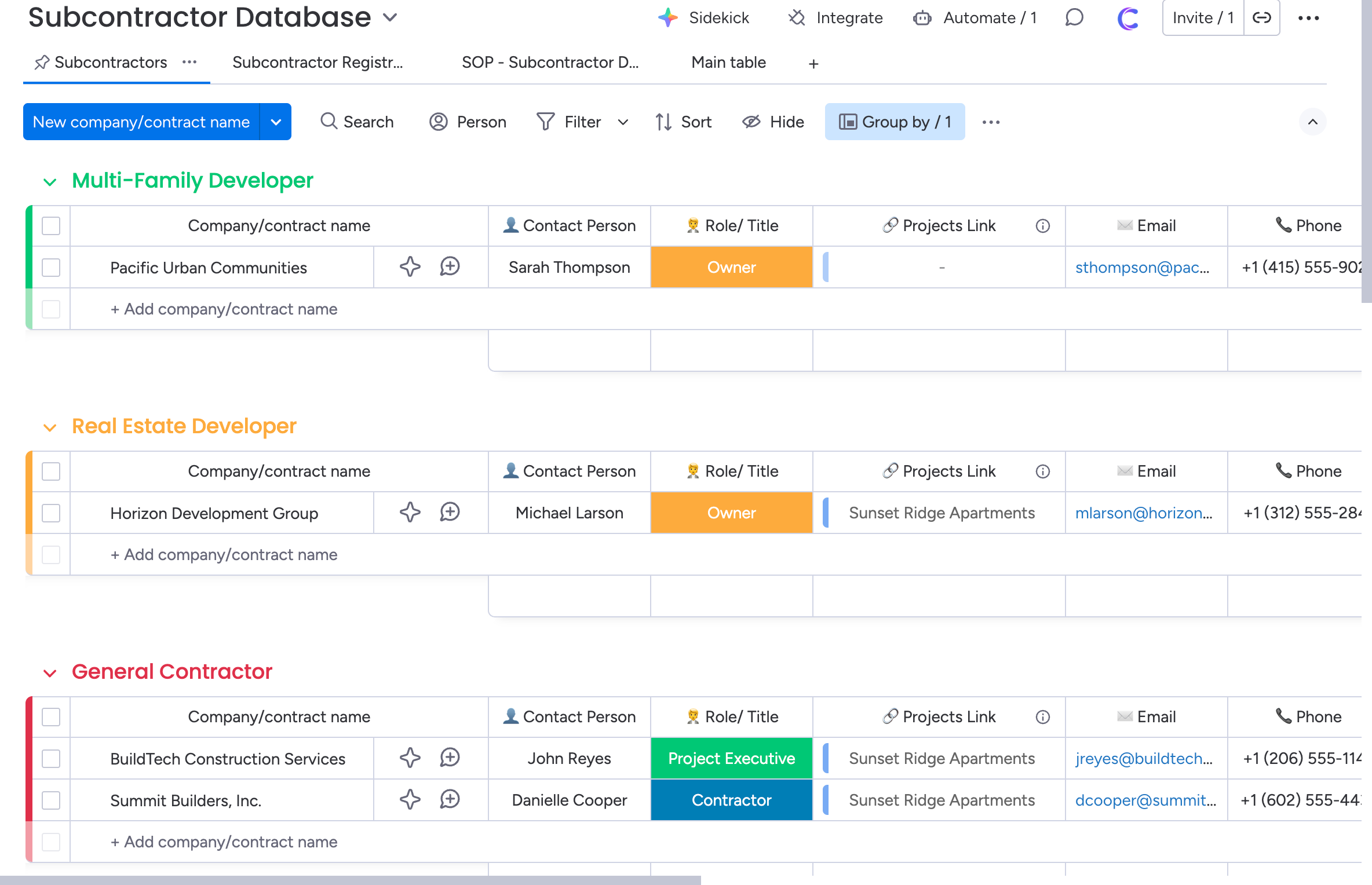
Task: Open the board discussion chat bubble
Action: [1074, 18]
